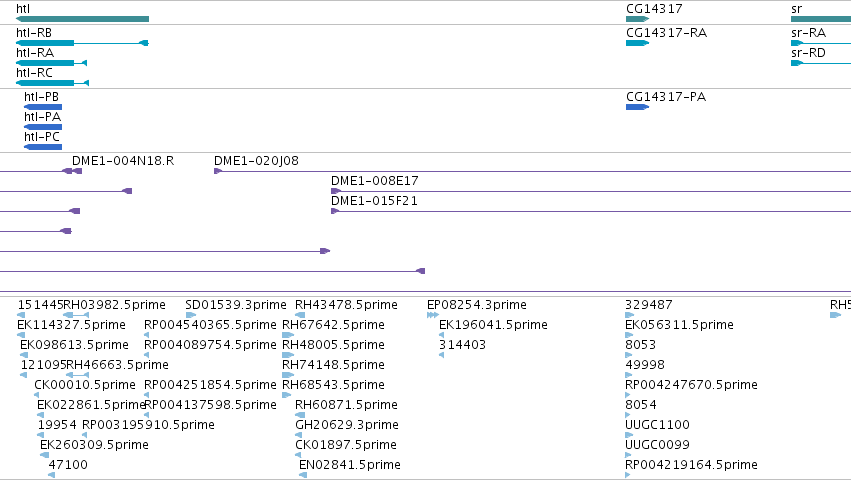Click the sr-RA transcript label

[808, 33]
